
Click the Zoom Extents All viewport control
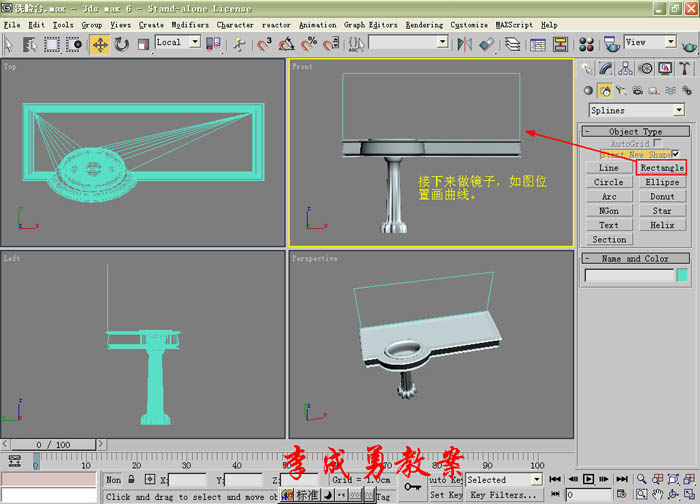(x=690, y=479)
